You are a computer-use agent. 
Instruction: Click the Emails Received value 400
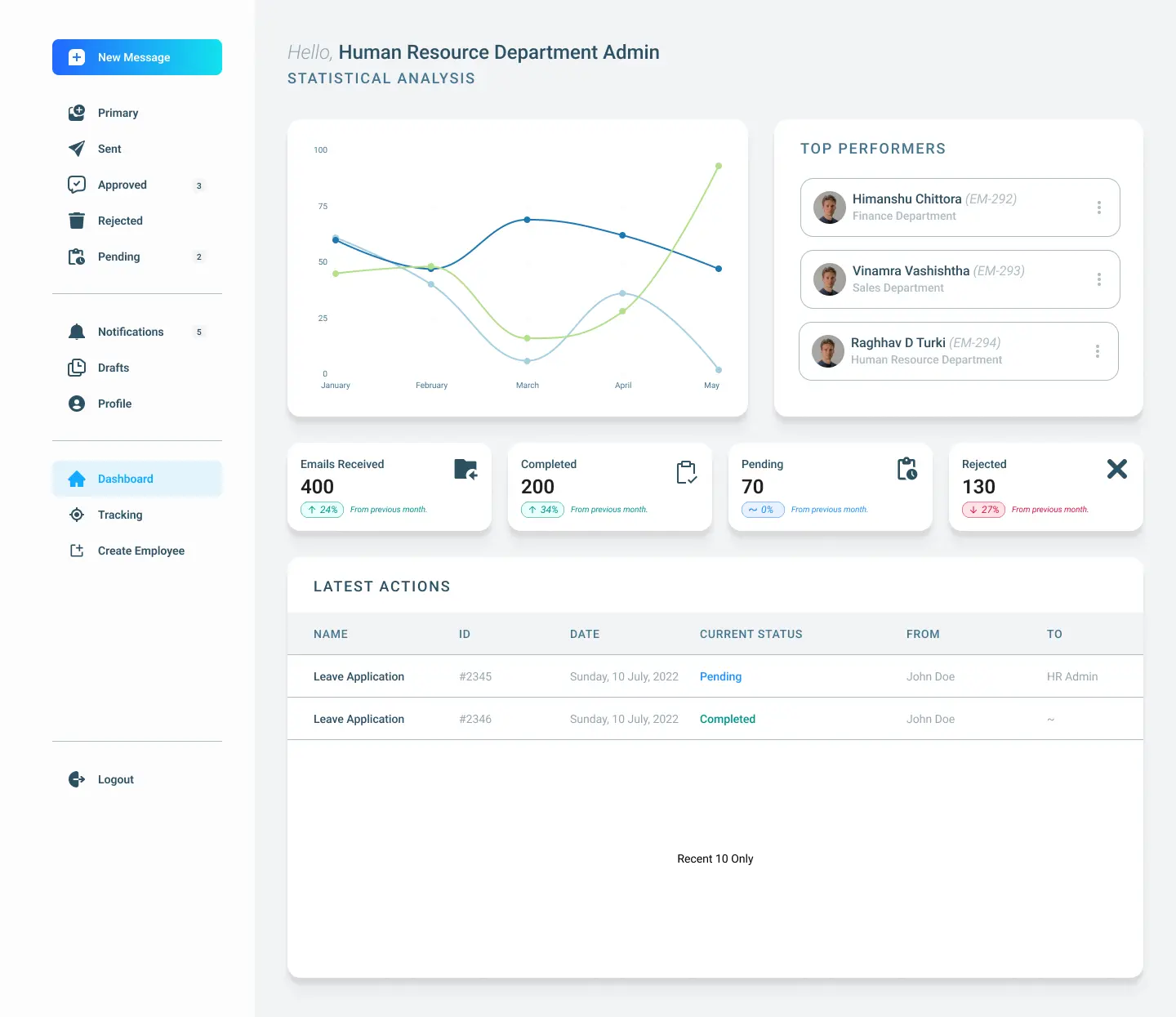[x=317, y=487]
